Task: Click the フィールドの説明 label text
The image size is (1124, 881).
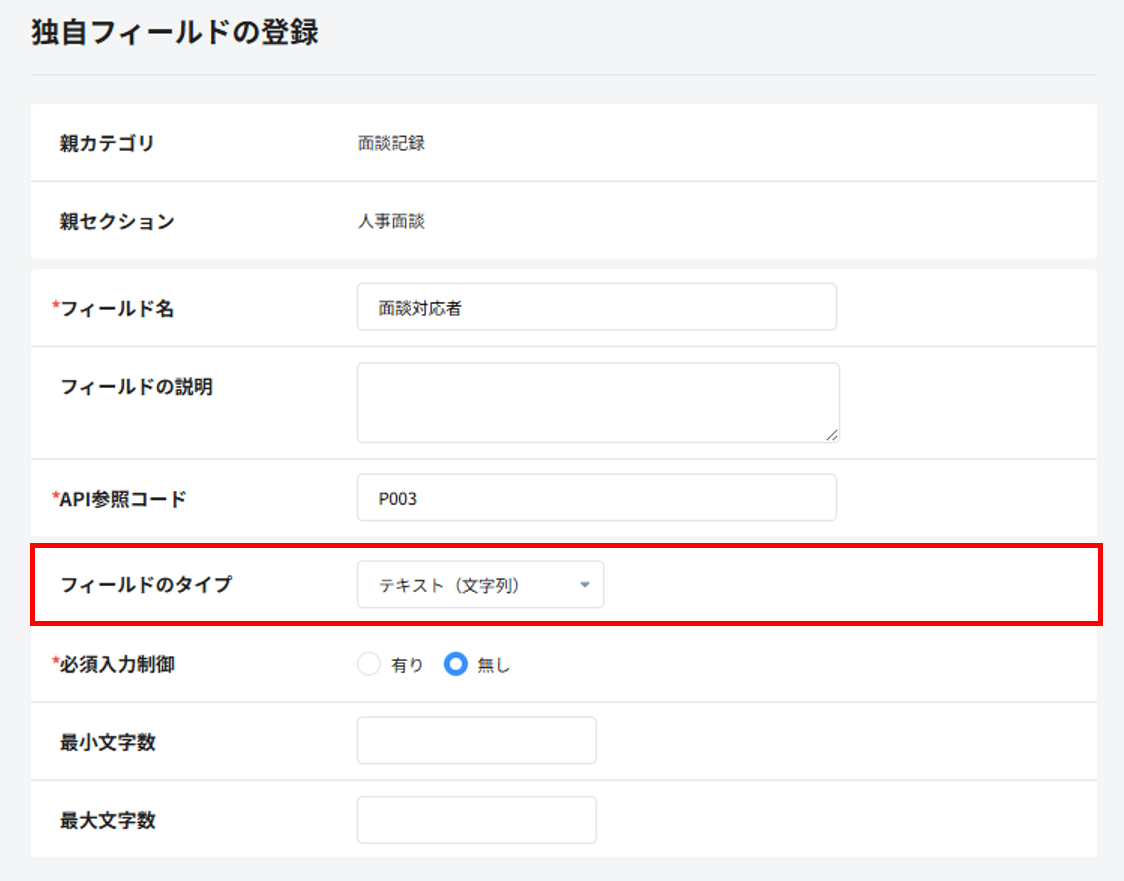Action: [136, 387]
